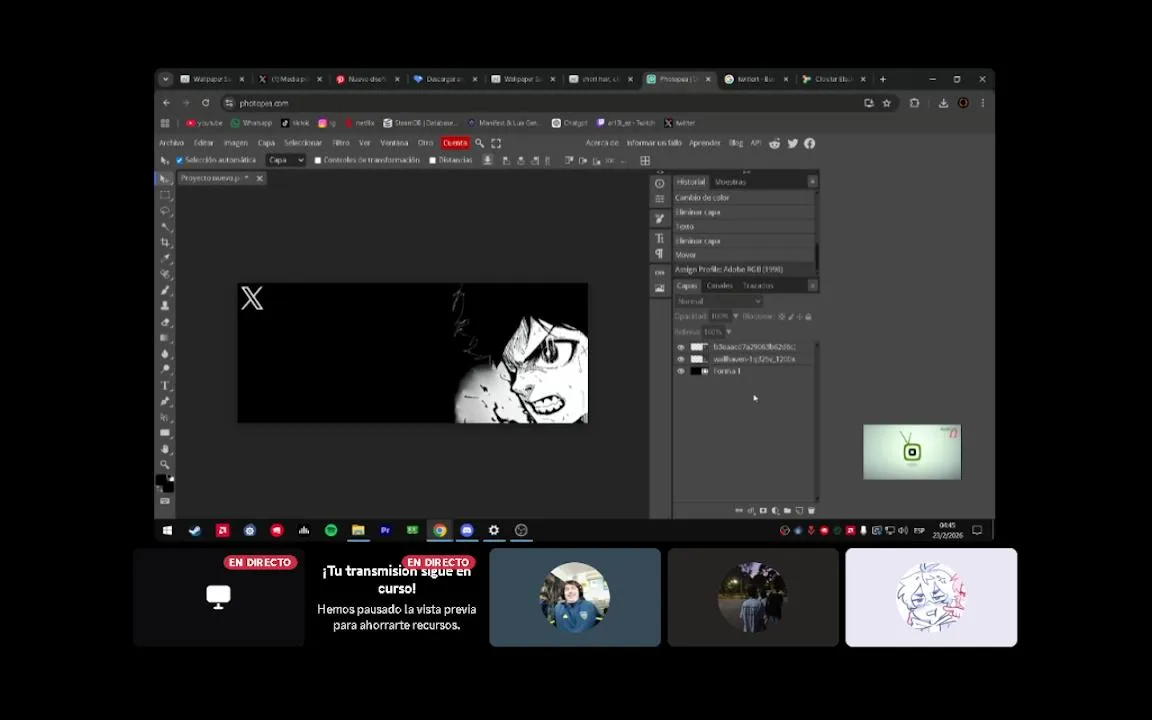Expand the Relleno slider arrow
The image size is (1152, 720).
[729, 332]
